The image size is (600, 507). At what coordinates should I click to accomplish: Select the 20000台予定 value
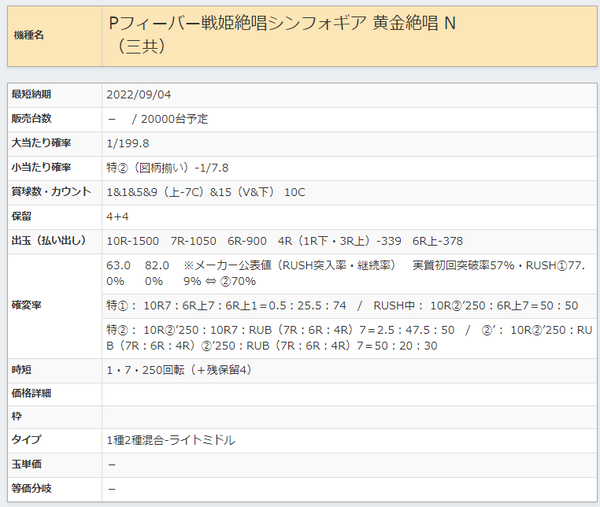pos(174,119)
